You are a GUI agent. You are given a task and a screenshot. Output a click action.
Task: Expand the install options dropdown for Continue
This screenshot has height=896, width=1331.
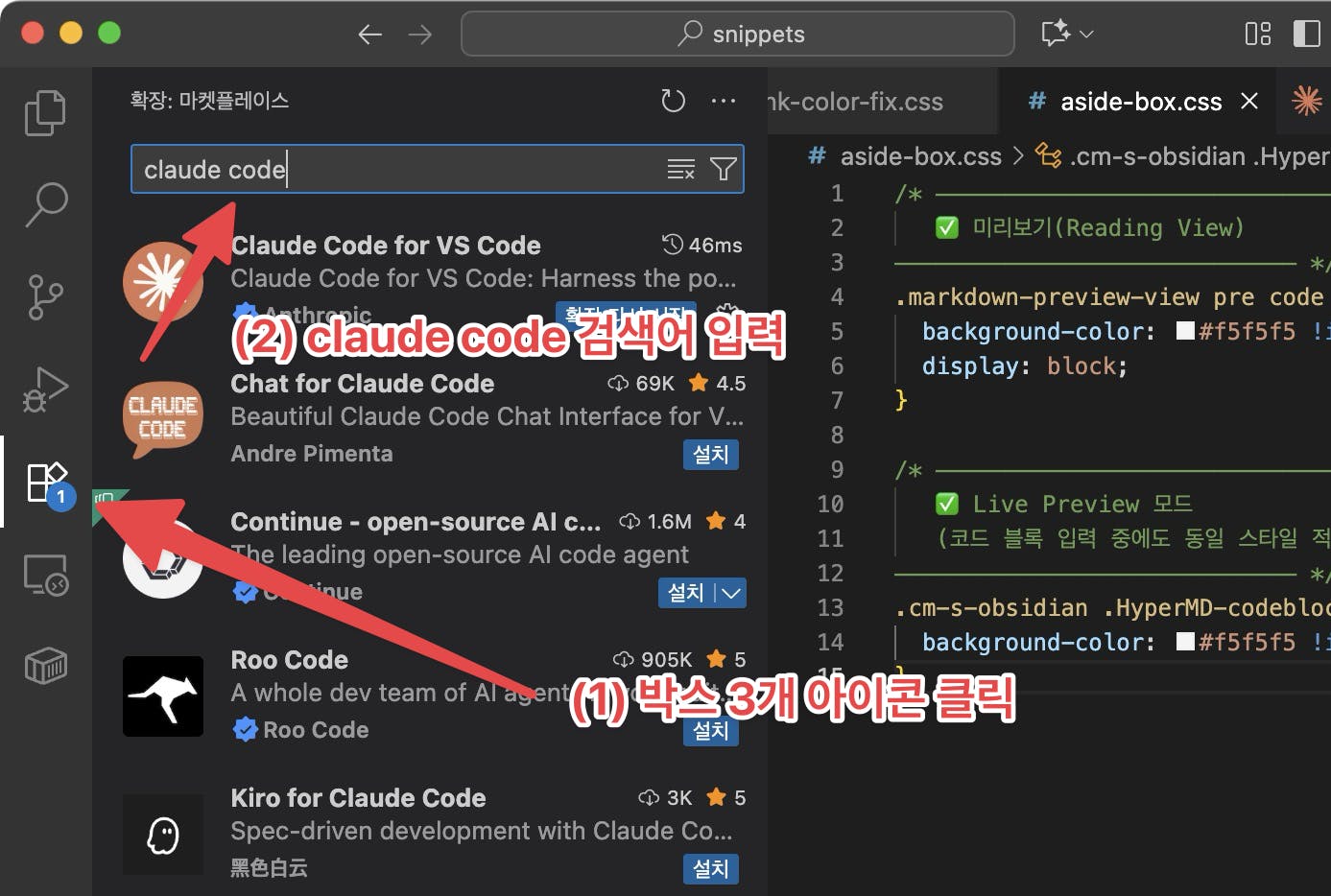coord(730,592)
